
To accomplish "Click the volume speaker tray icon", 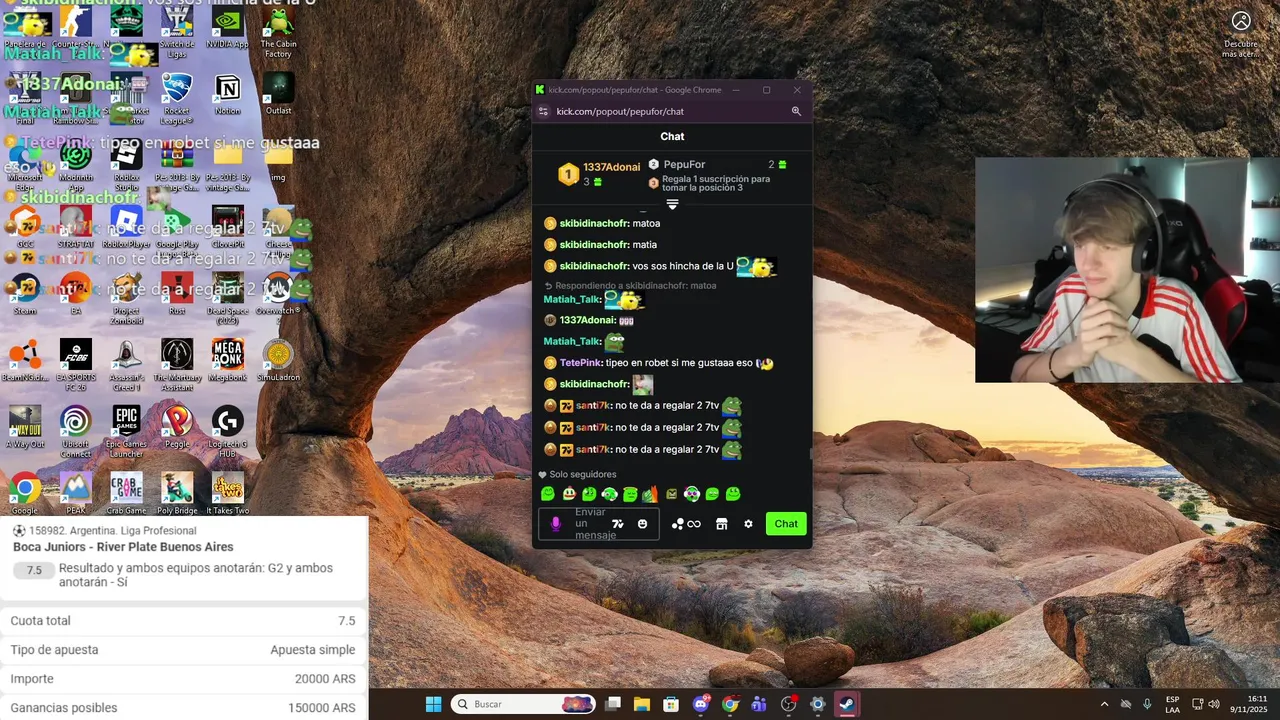I will pos(1214,704).
